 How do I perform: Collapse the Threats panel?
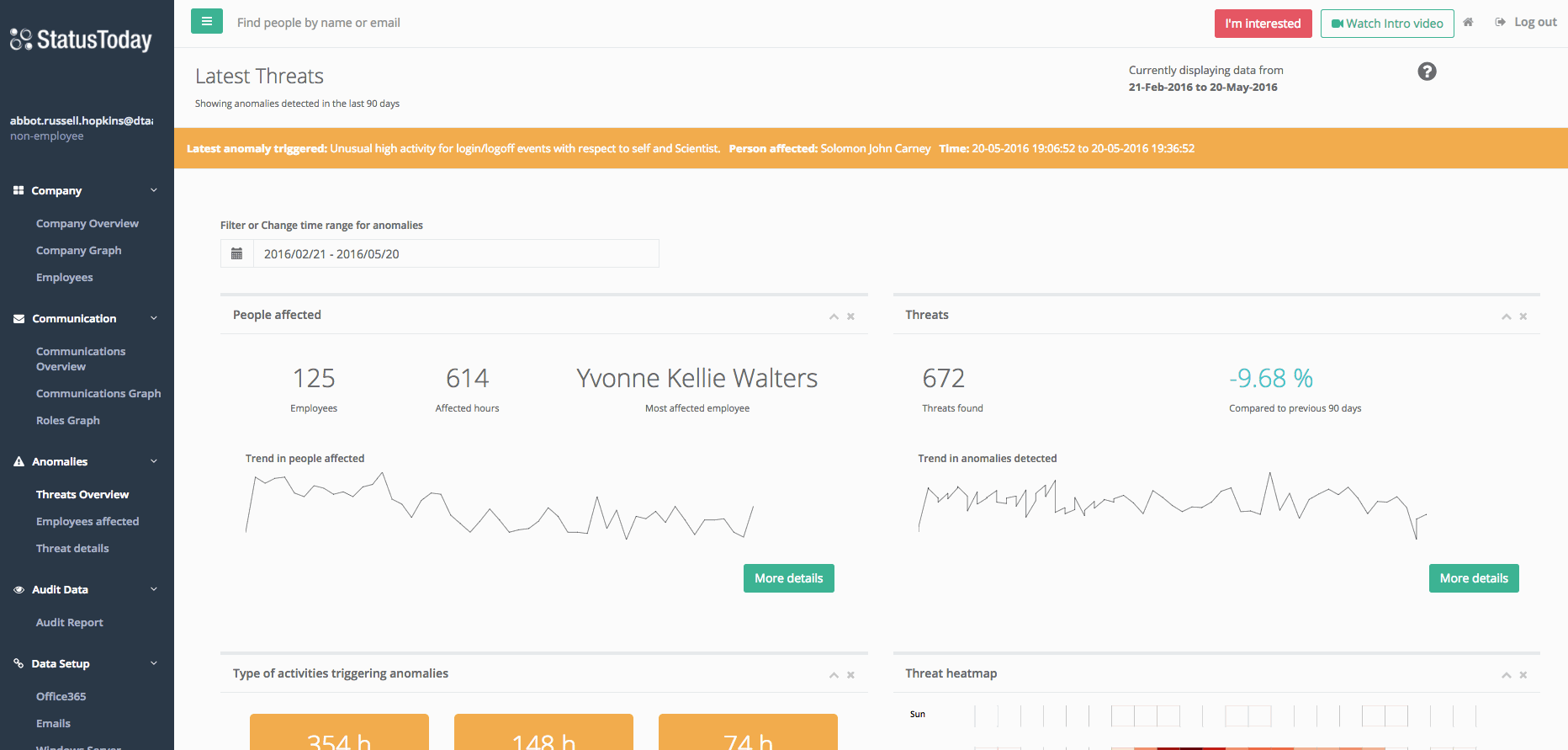click(1507, 316)
